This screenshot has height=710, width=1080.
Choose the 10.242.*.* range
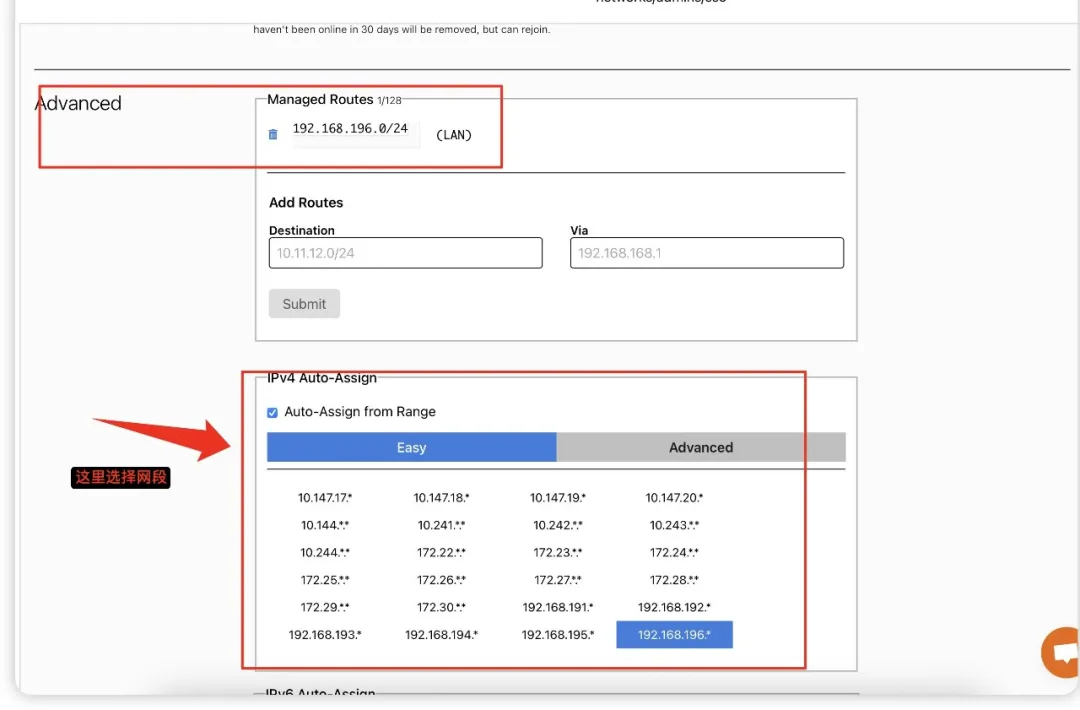[558, 525]
